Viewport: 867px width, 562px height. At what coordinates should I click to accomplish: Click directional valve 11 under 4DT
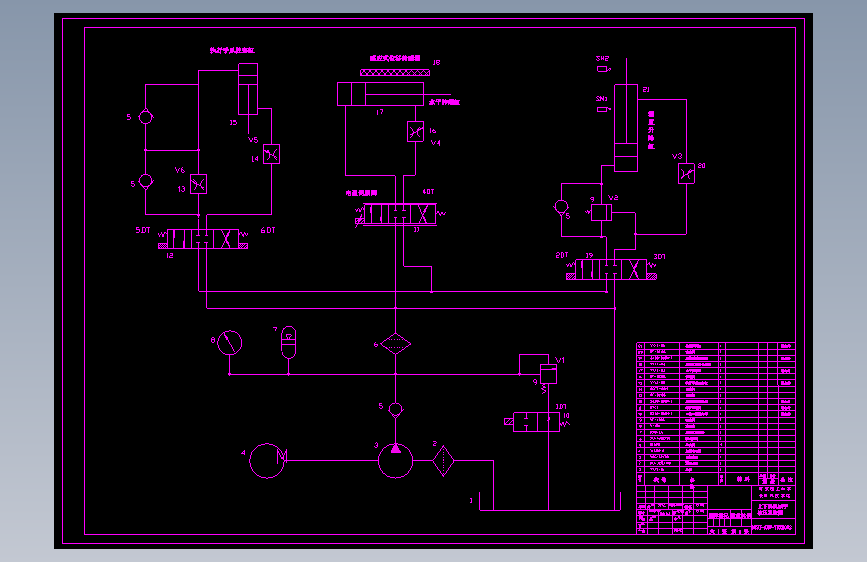400,214
